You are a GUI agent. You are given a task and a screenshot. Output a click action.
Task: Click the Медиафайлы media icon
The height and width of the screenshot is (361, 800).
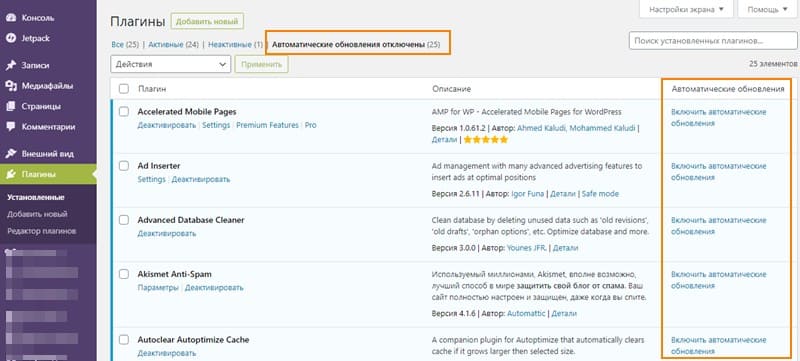11,86
